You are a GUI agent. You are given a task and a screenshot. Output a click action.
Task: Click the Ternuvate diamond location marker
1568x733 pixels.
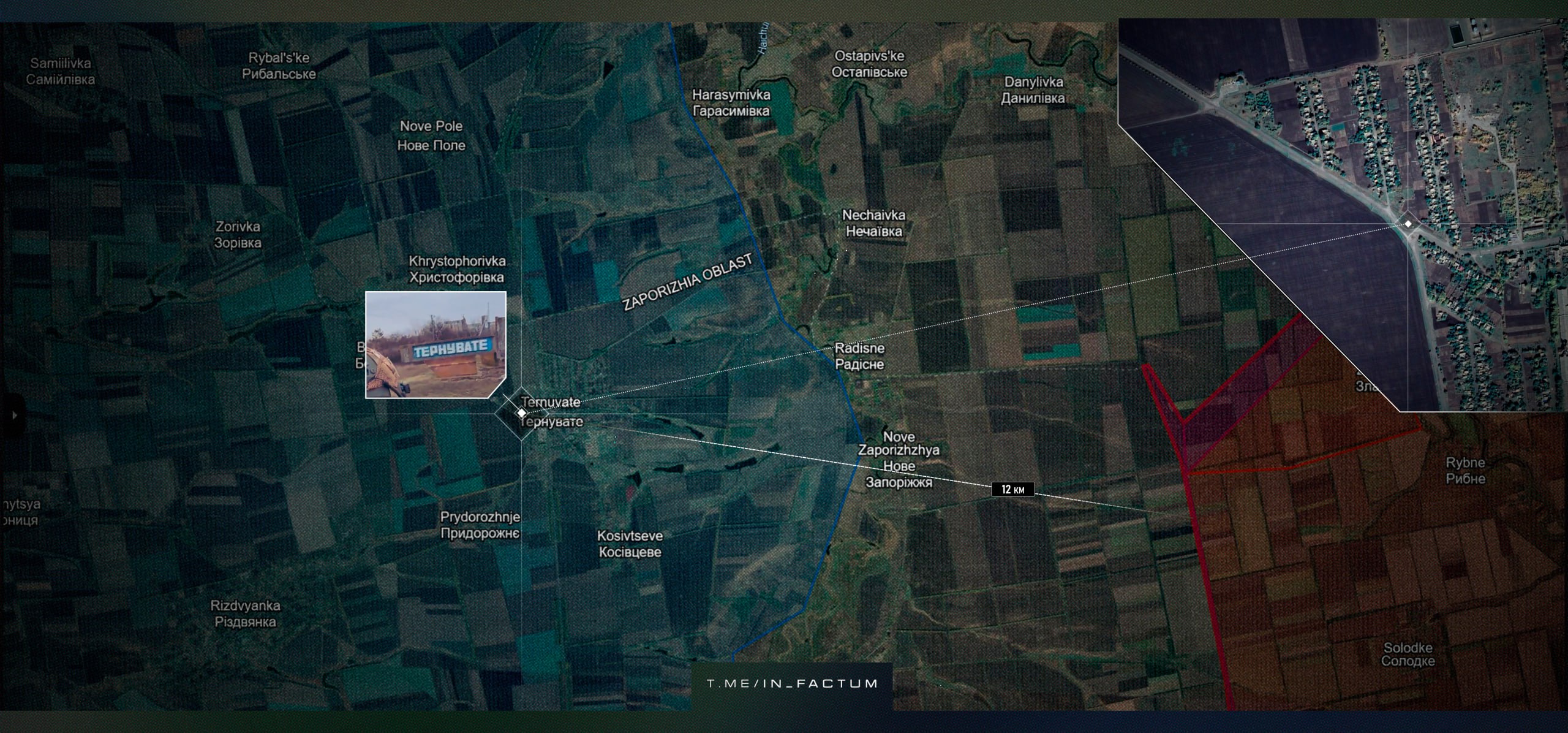[x=521, y=414]
